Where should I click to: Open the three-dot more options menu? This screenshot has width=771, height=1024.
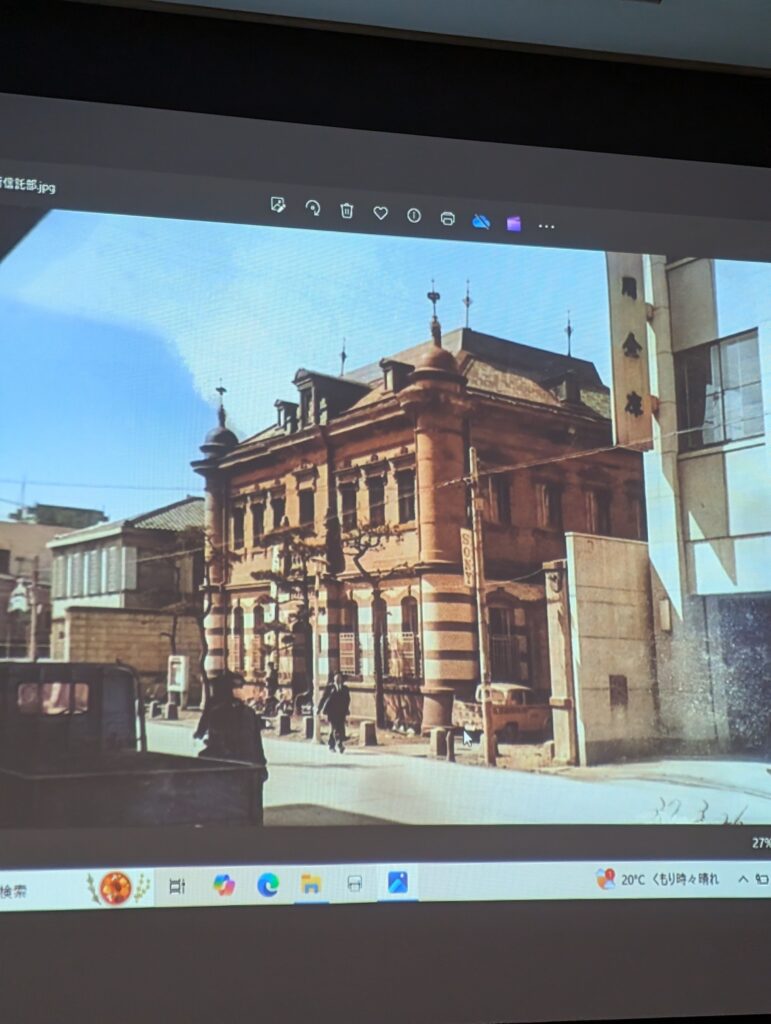[x=546, y=226]
